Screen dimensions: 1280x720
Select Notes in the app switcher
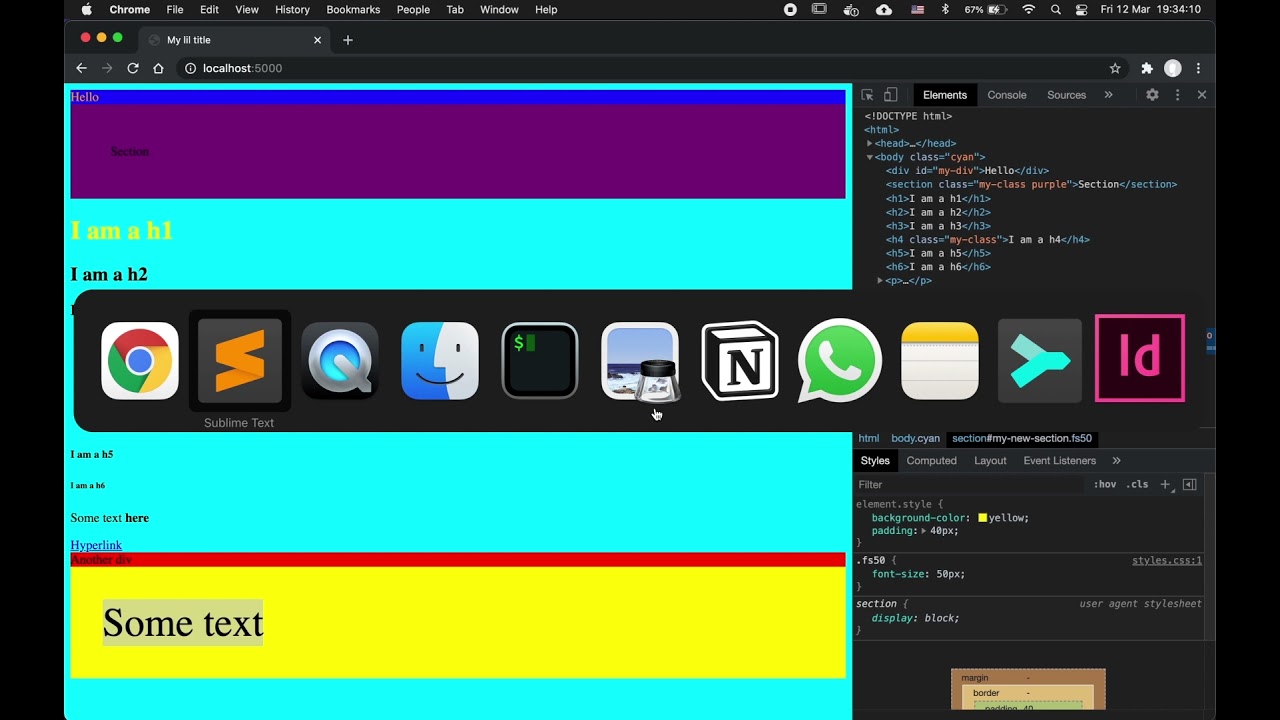940,360
